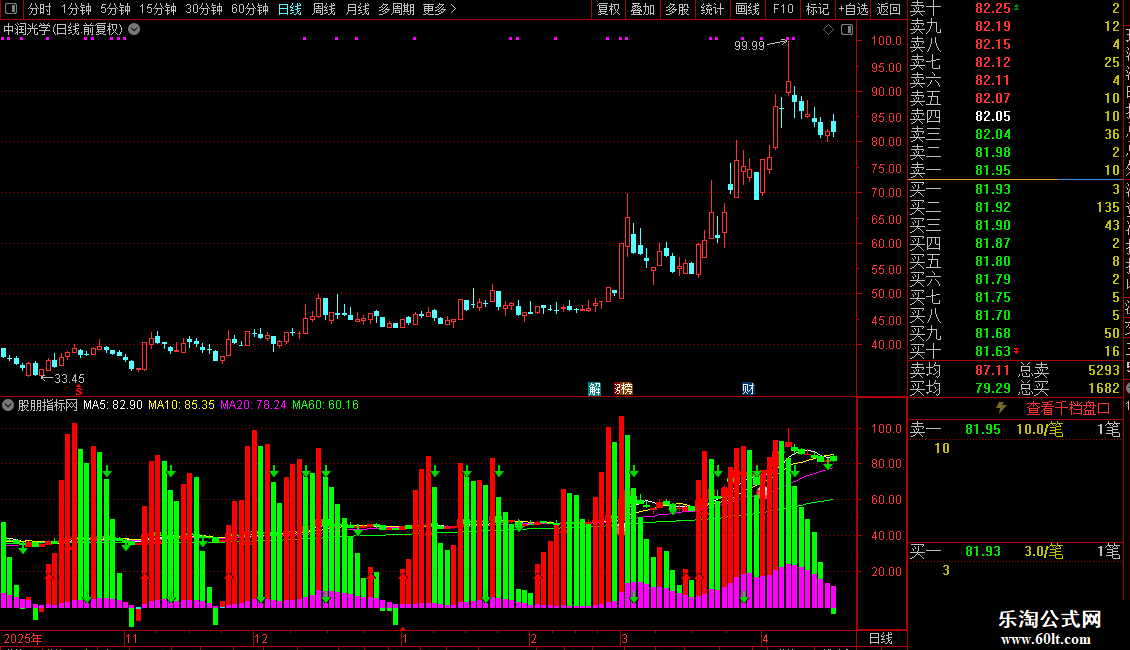Switch to 1分钟 chart period
This screenshot has width=1130, height=650.
76,9
